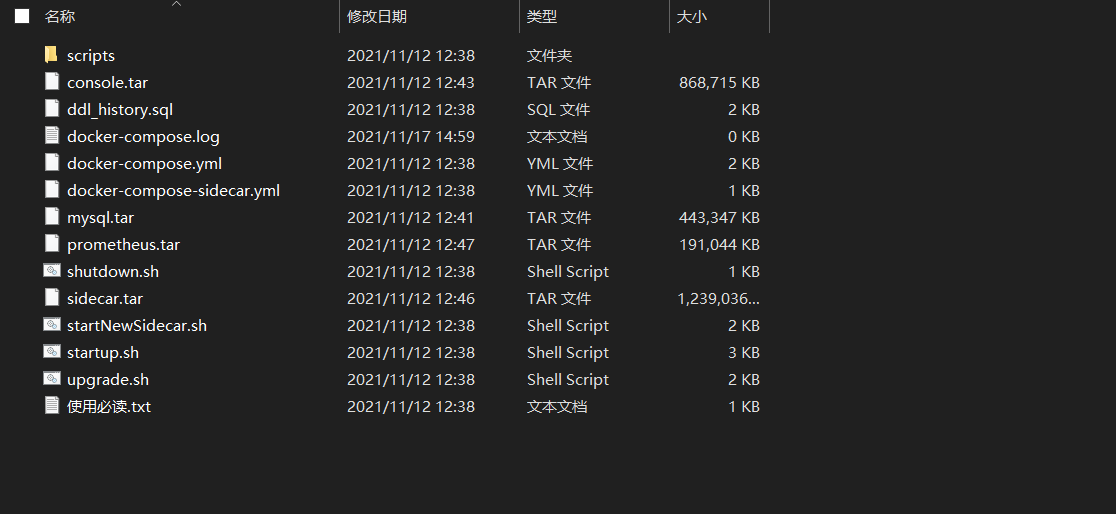Image resolution: width=1116 pixels, height=514 pixels.
Task: Click the shutdown.sh shell script icon
Action: tap(51, 271)
